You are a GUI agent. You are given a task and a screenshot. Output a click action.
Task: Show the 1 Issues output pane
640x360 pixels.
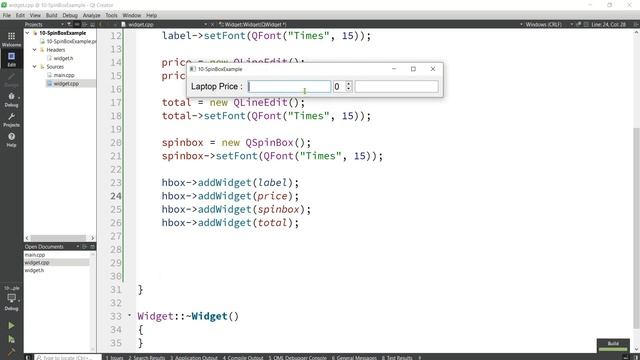tap(114, 358)
